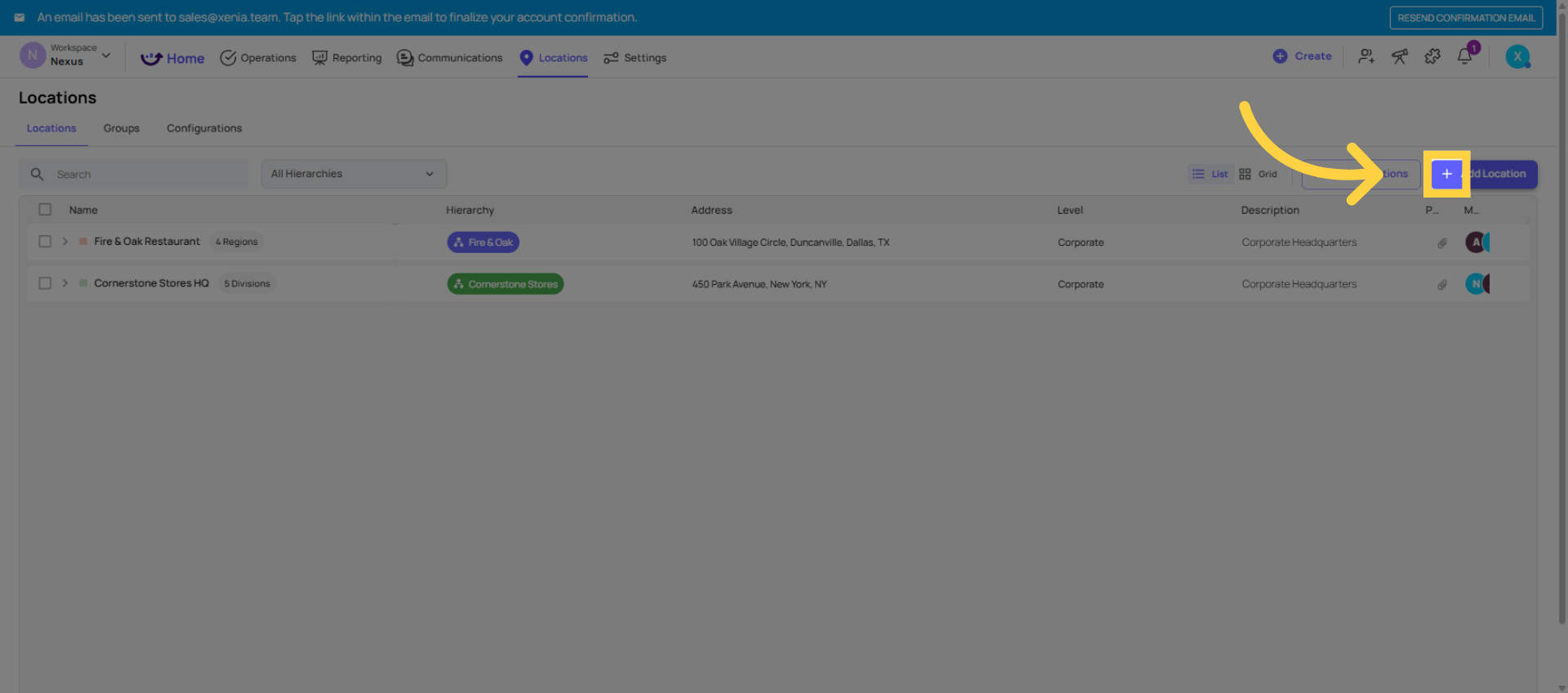Click the Fire & Oak Restaurant name
1568x693 pixels.
click(x=147, y=242)
